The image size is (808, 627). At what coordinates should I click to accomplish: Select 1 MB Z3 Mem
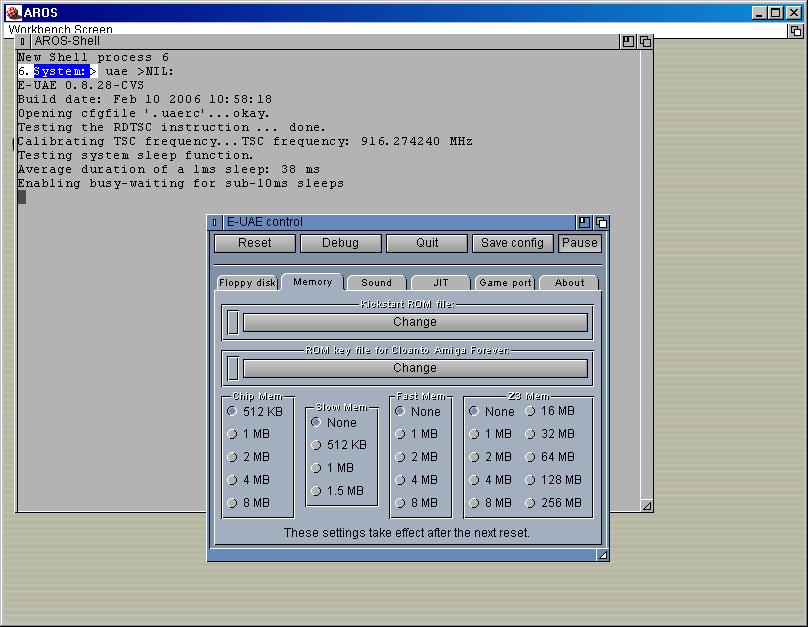click(475, 434)
